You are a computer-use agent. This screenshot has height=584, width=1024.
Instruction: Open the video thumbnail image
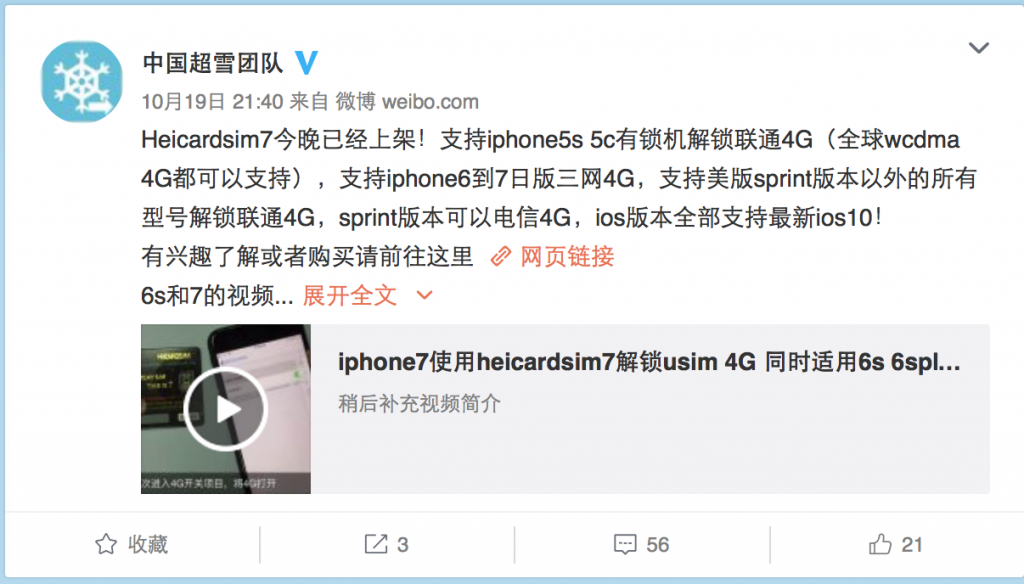click(226, 409)
